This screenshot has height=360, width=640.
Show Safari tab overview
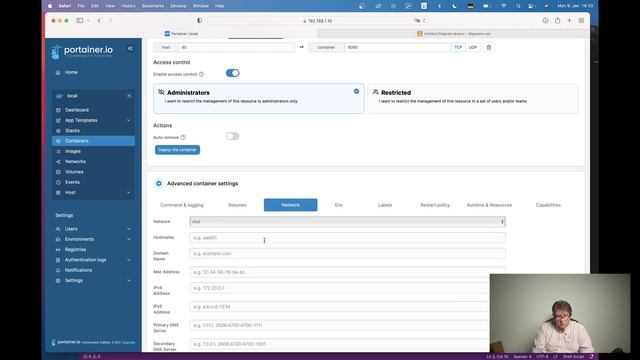coord(581,20)
